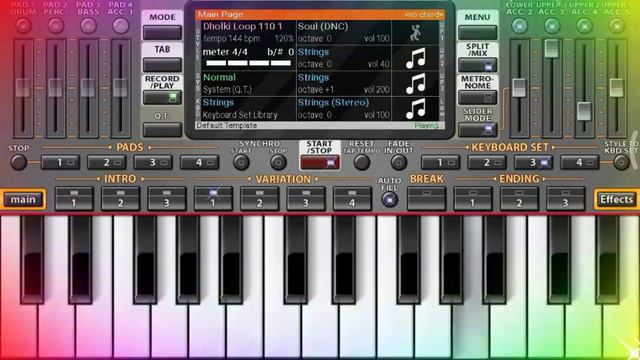The height and width of the screenshot is (360, 640).
Task: Click the SYNCHRO STOP round button
Action: (x=278, y=162)
